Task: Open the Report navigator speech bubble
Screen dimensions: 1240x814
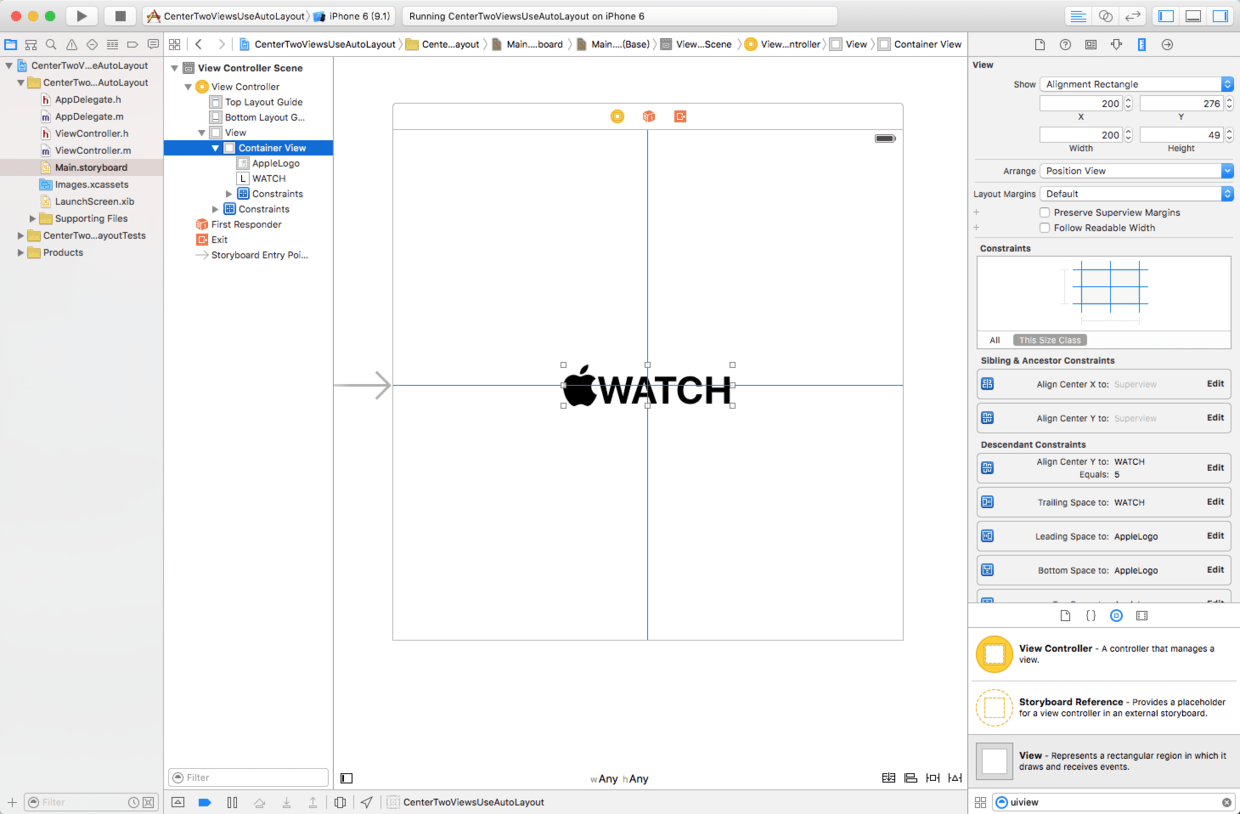Action: (x=153, y=45)
